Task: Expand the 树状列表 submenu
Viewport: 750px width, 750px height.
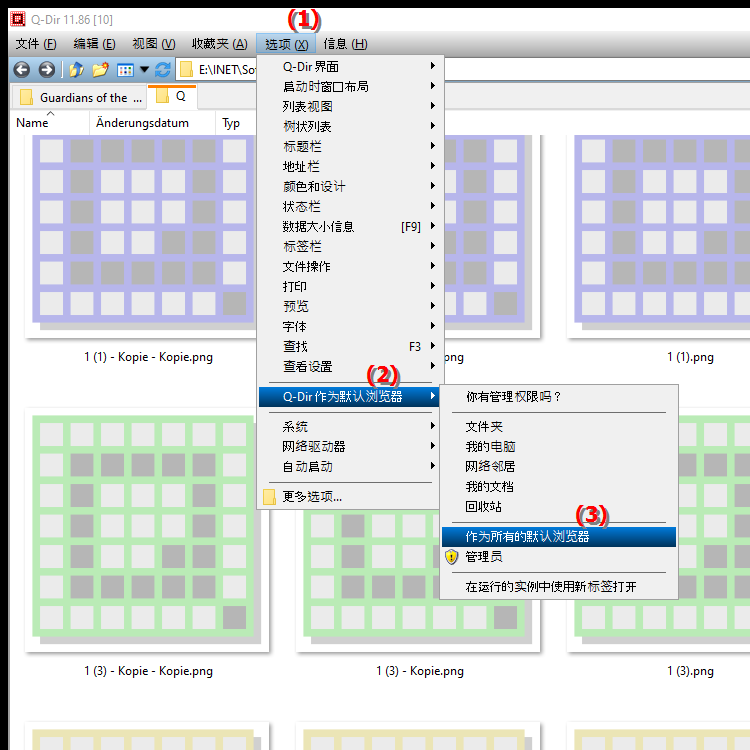Action: click(x=350, y=126)
